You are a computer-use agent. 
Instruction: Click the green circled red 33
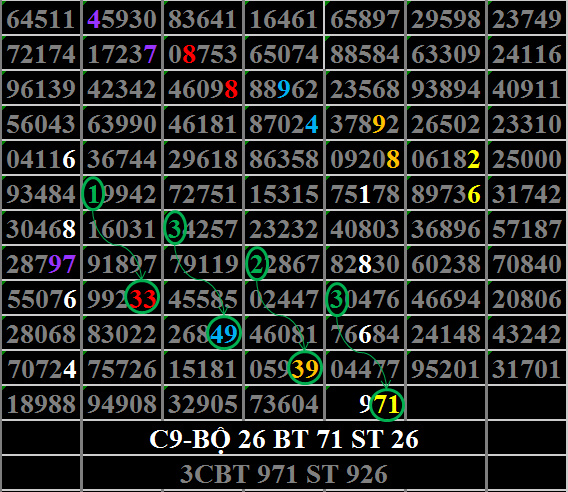pos(142,297)
